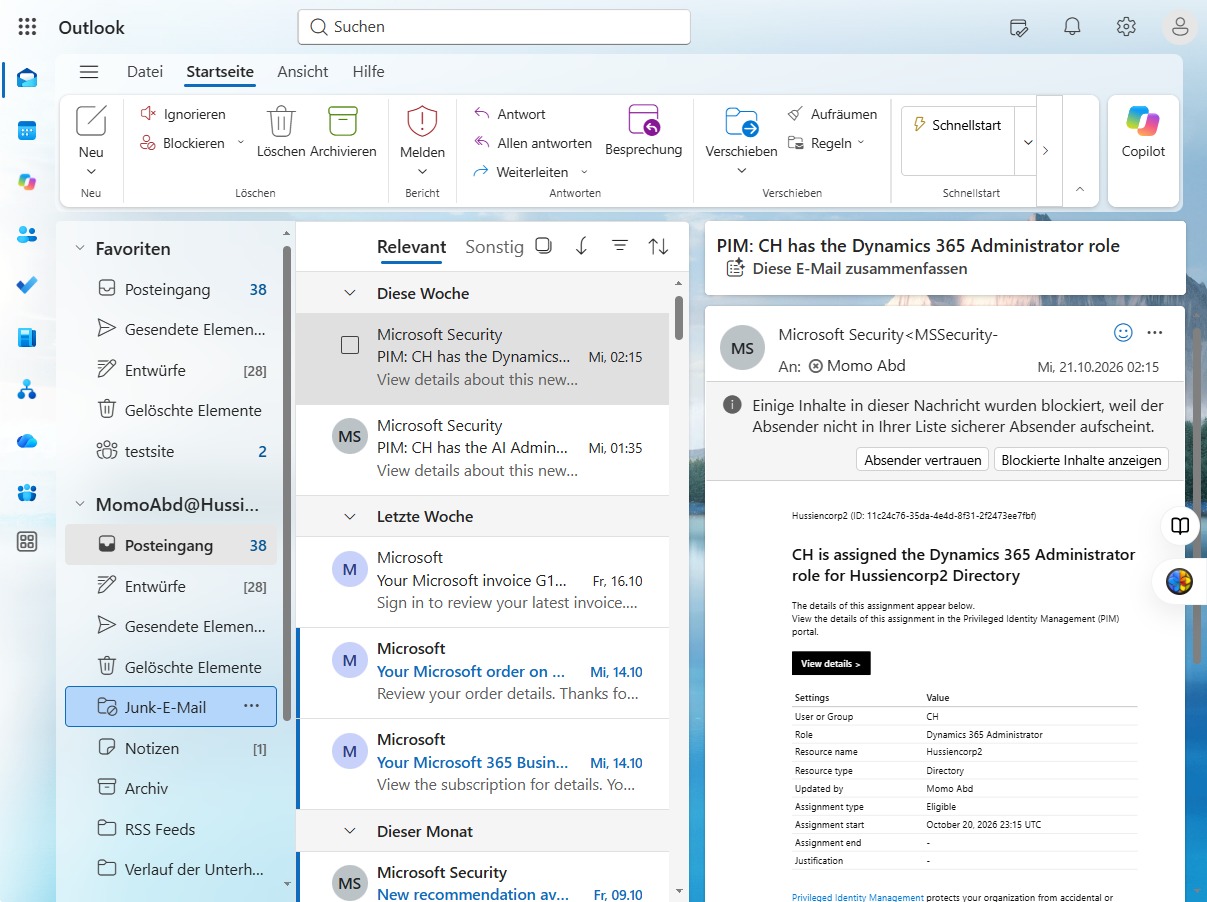Click the filter icon in message list
This screenshot has width=1207, height=902.
[620, 246]
